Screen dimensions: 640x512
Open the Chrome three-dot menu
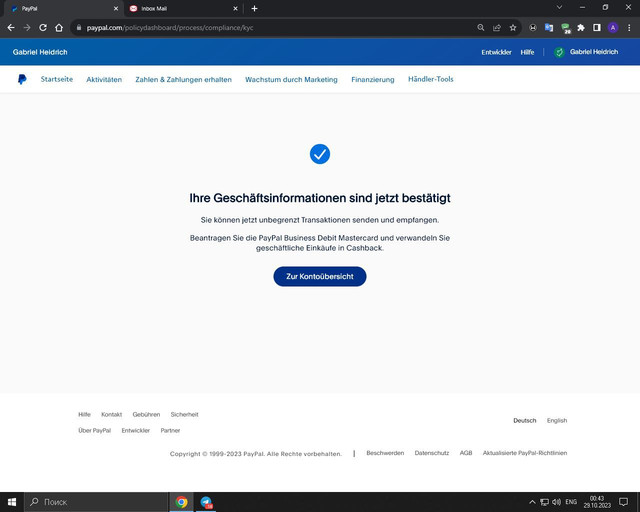coord(629,28)
